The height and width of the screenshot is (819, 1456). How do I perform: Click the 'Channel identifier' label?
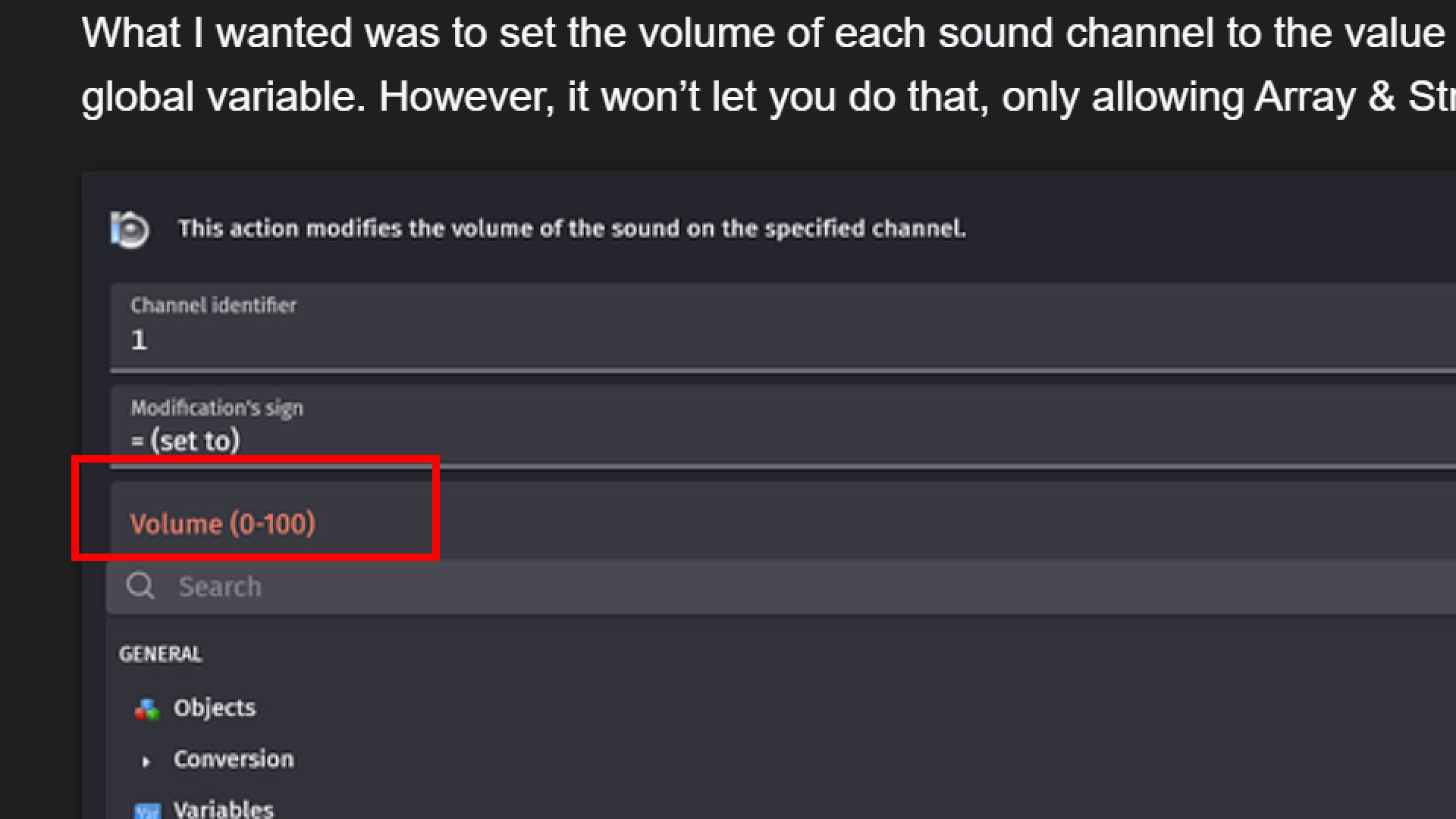[x=213, y=306]
